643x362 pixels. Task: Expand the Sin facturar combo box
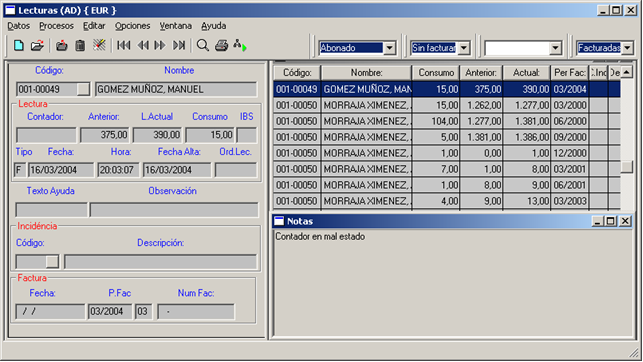464,48
